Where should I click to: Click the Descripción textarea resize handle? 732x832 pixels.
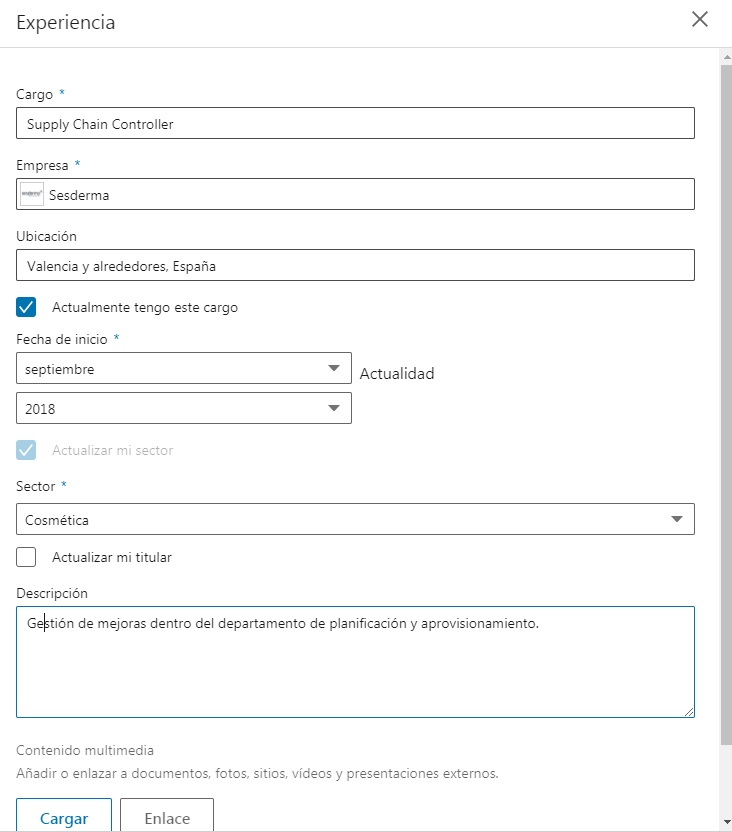tap(689, 712)
